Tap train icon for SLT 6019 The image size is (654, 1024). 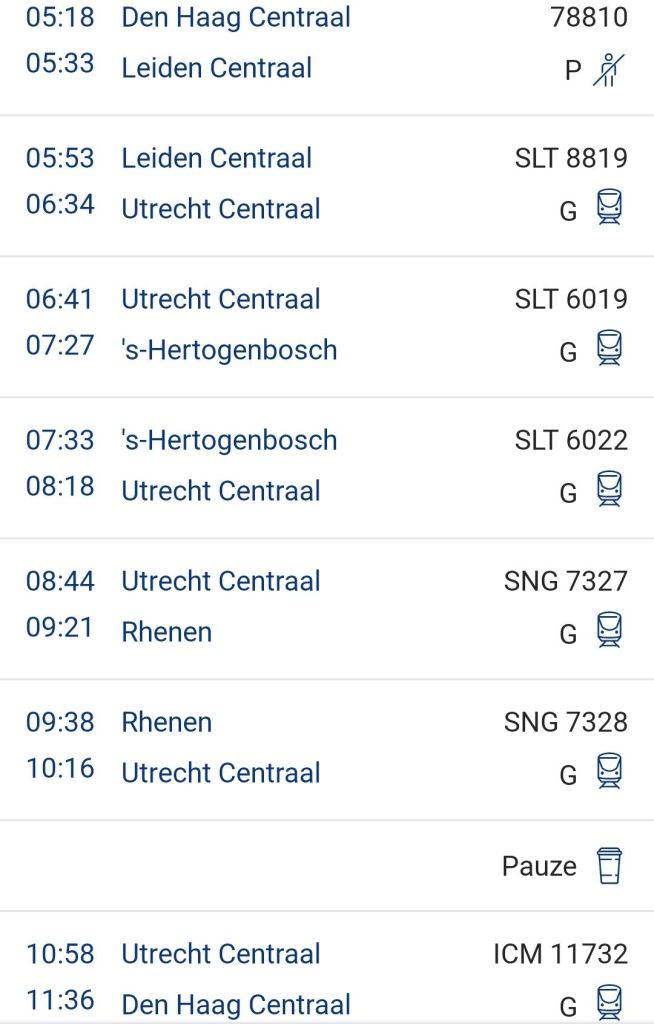(x=609, y=348)
